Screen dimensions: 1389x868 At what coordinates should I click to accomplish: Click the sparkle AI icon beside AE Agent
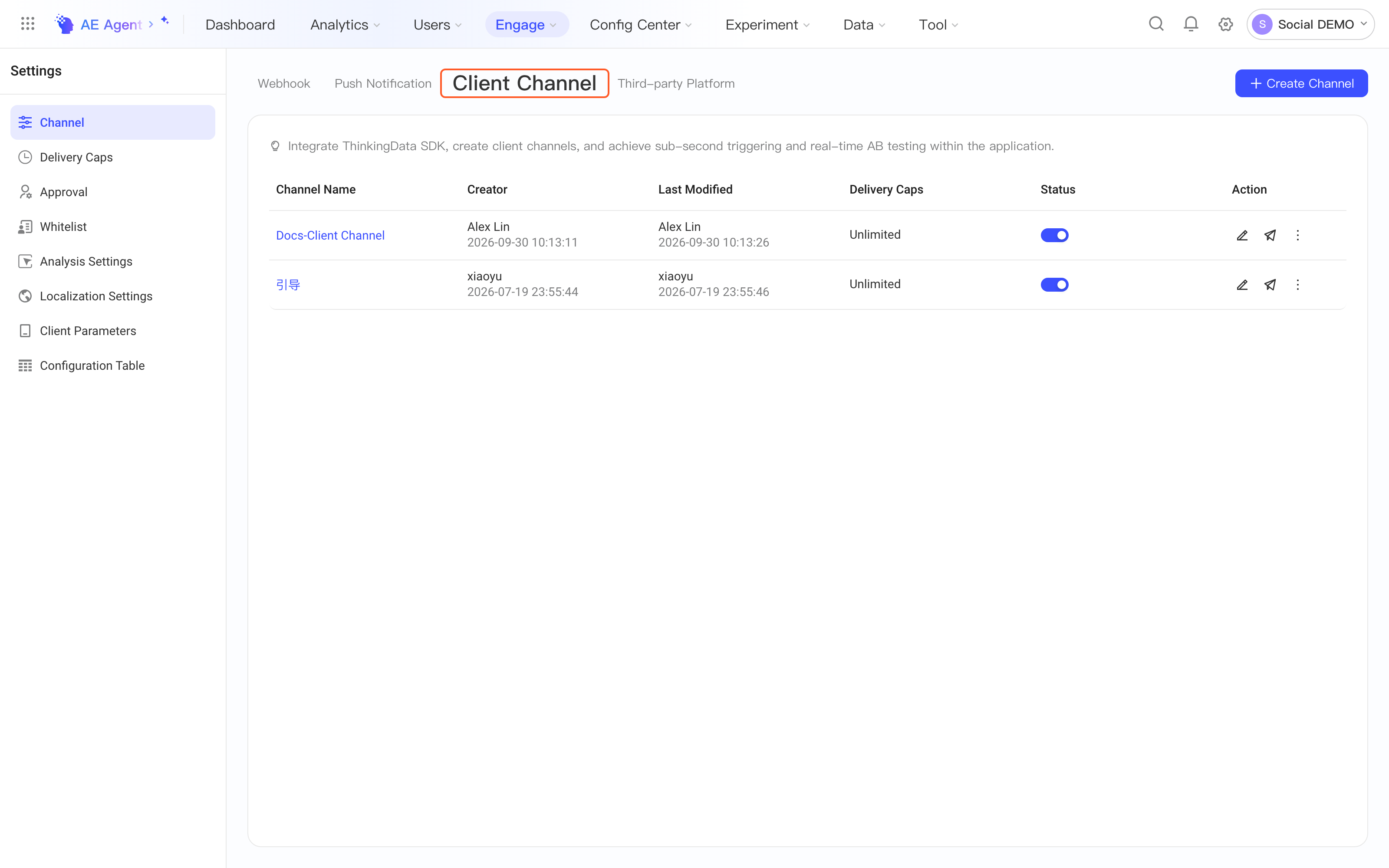tap(165, 21)
